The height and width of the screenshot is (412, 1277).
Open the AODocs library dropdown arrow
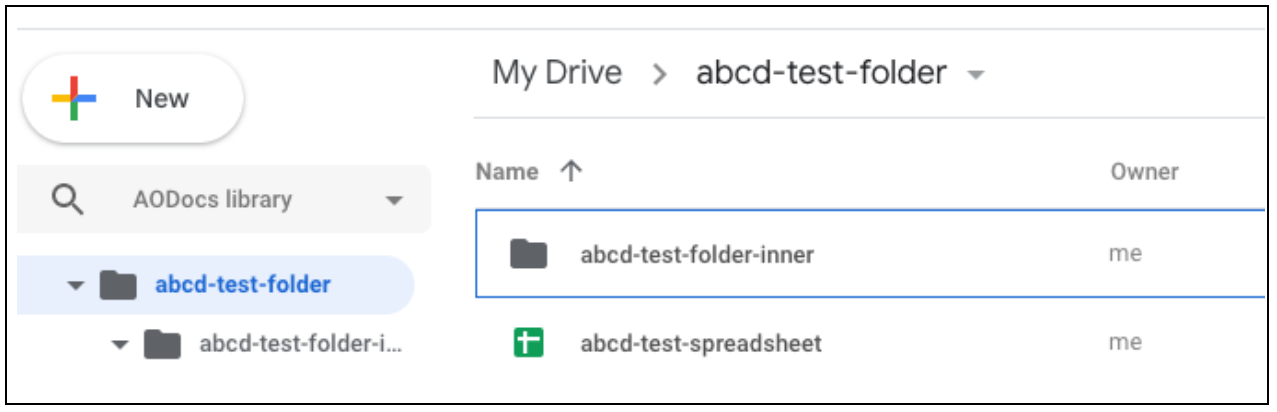(x=393, y=200)
